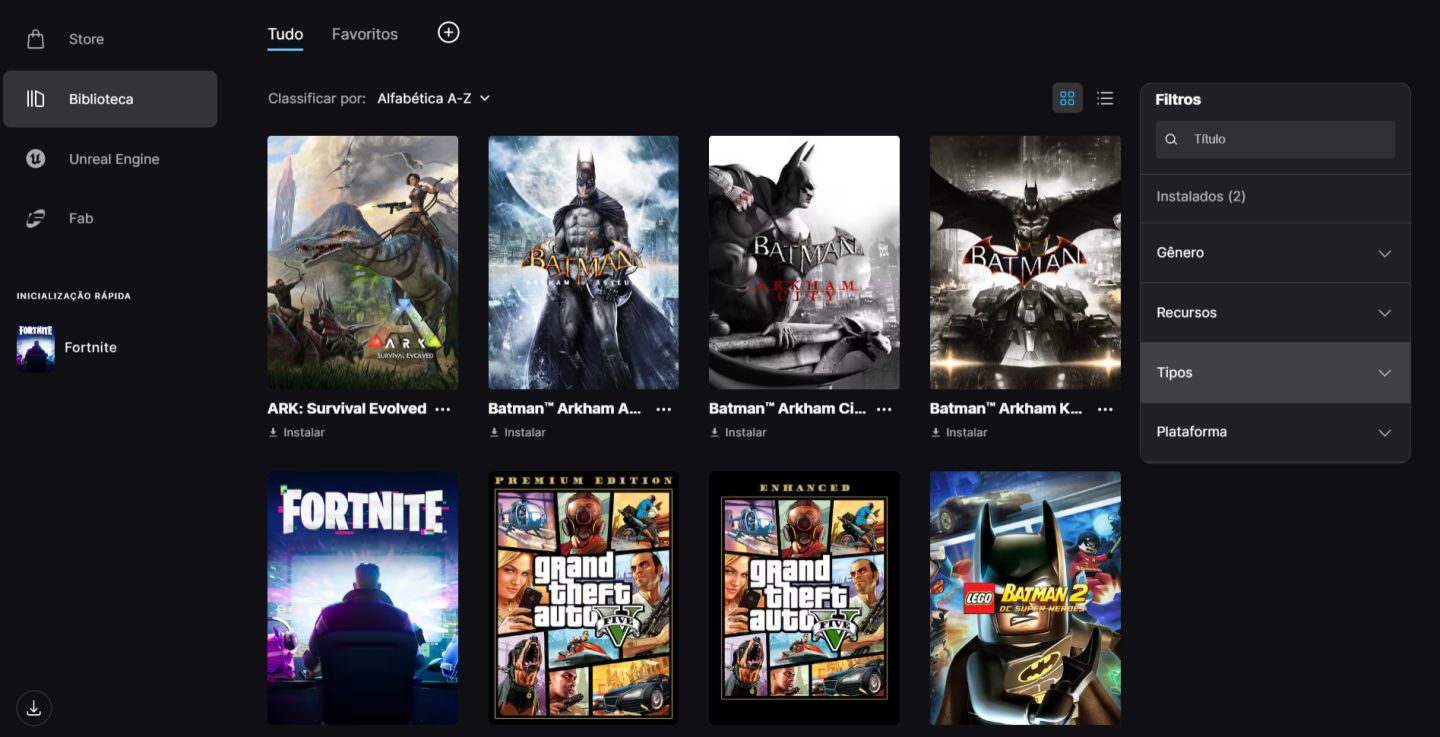Open the Batman Arkham Knight cover art

pos(1025,262)
